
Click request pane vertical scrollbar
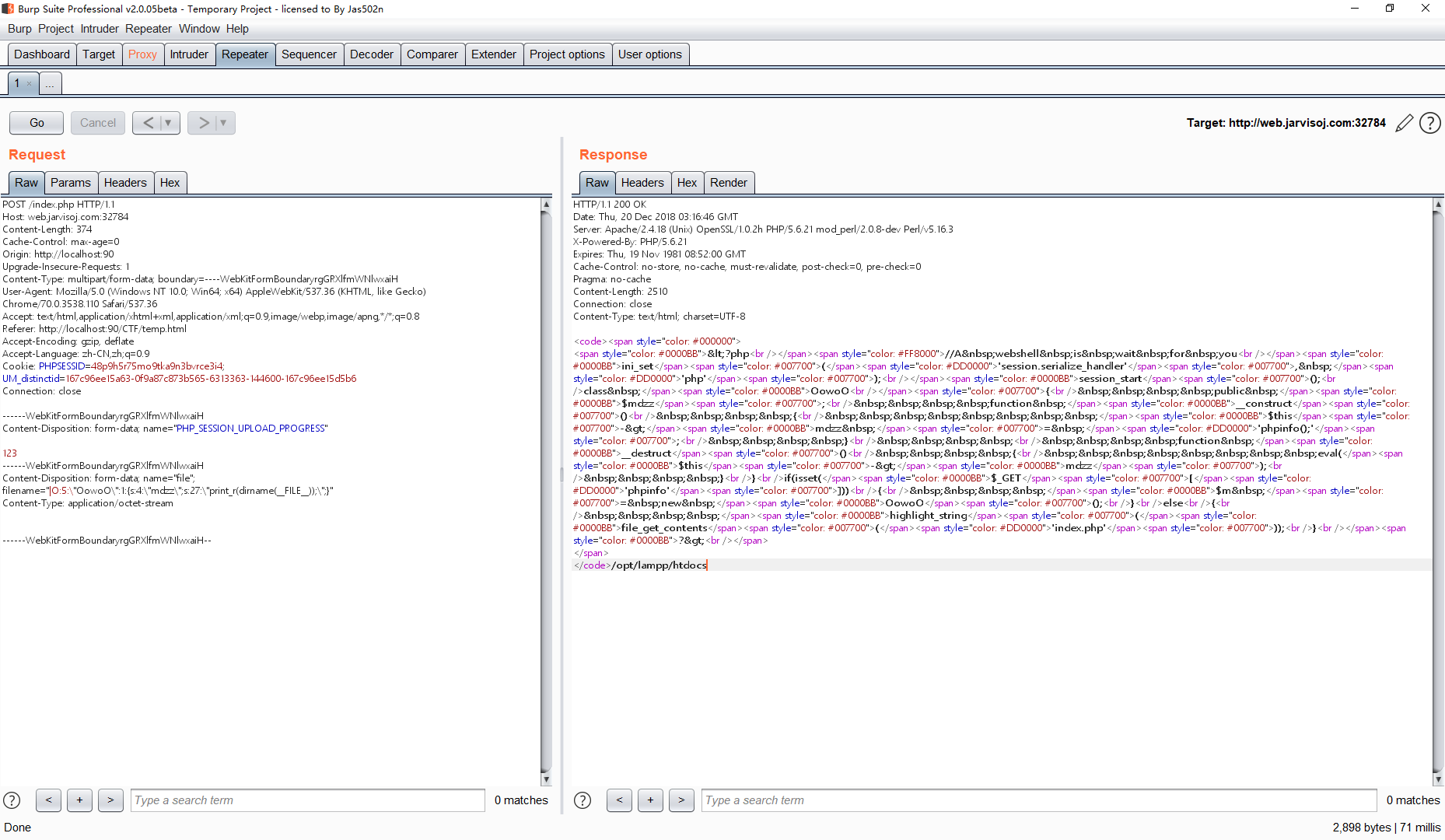(x=546, y=492)
